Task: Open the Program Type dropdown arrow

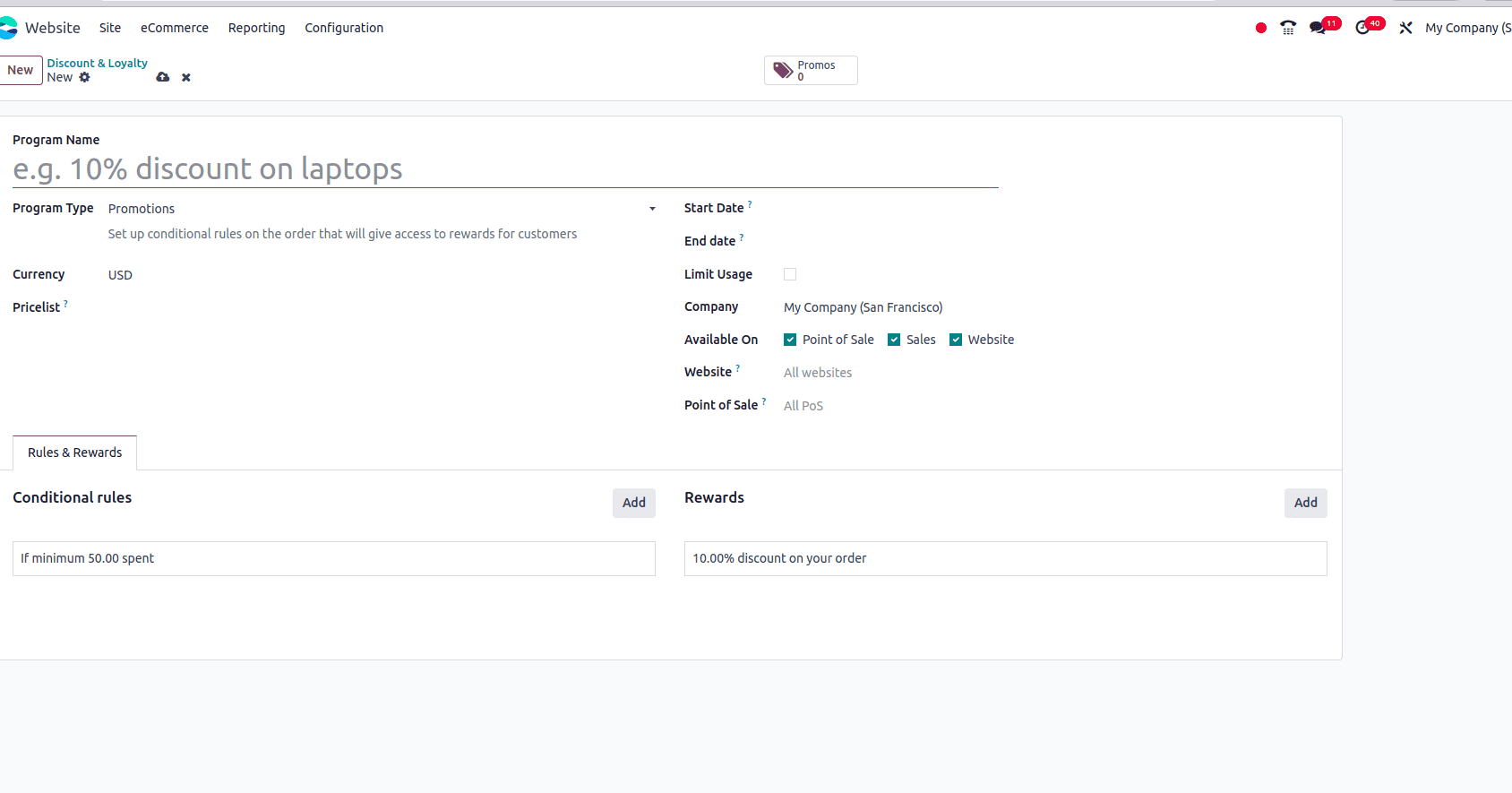Action: point(652,209)
